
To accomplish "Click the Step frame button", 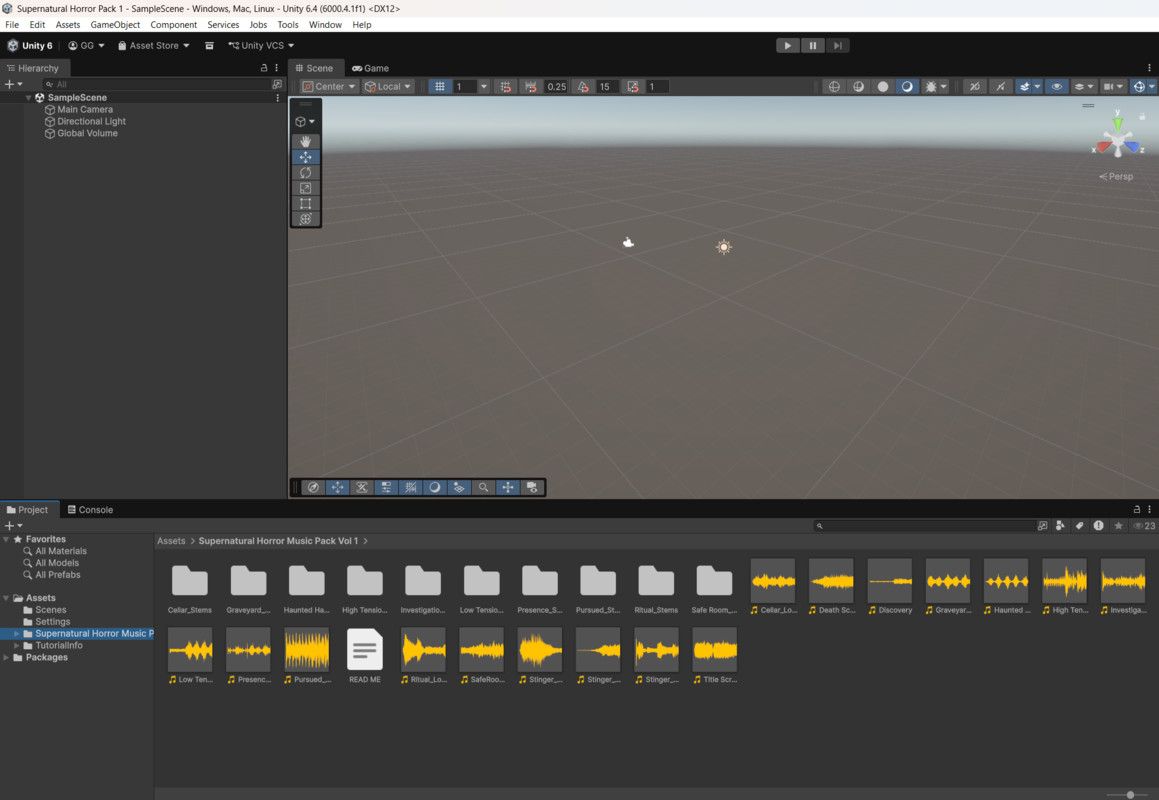I will coord(837,45).
